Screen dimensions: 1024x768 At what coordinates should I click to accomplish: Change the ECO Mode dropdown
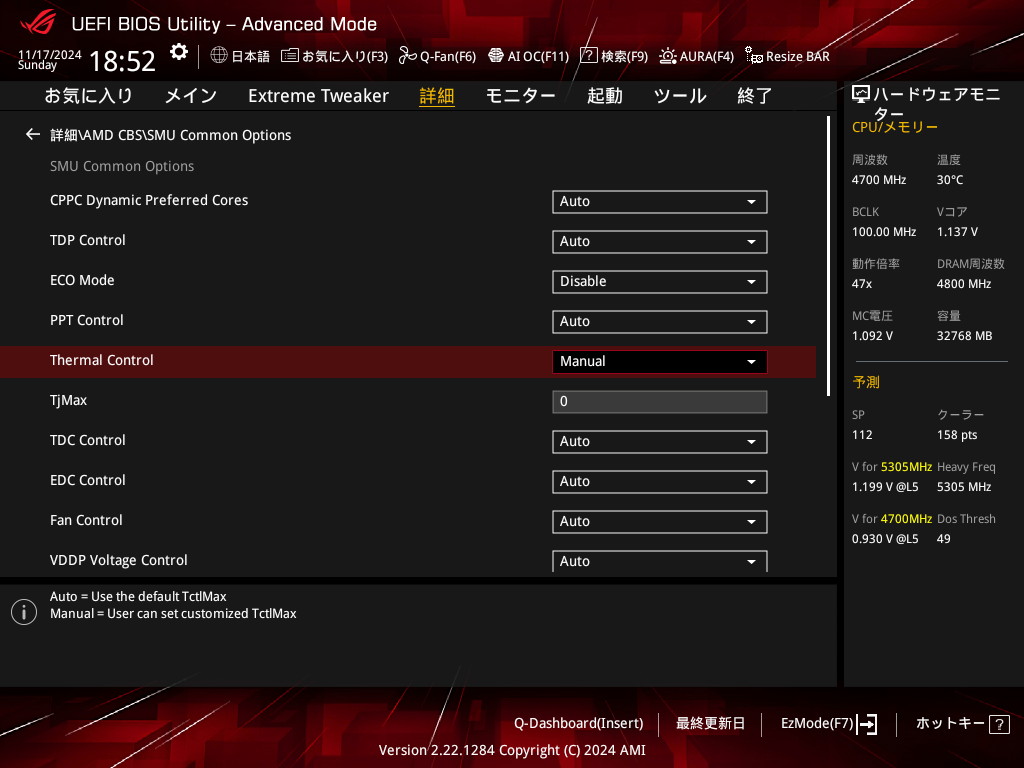point(660,281)
